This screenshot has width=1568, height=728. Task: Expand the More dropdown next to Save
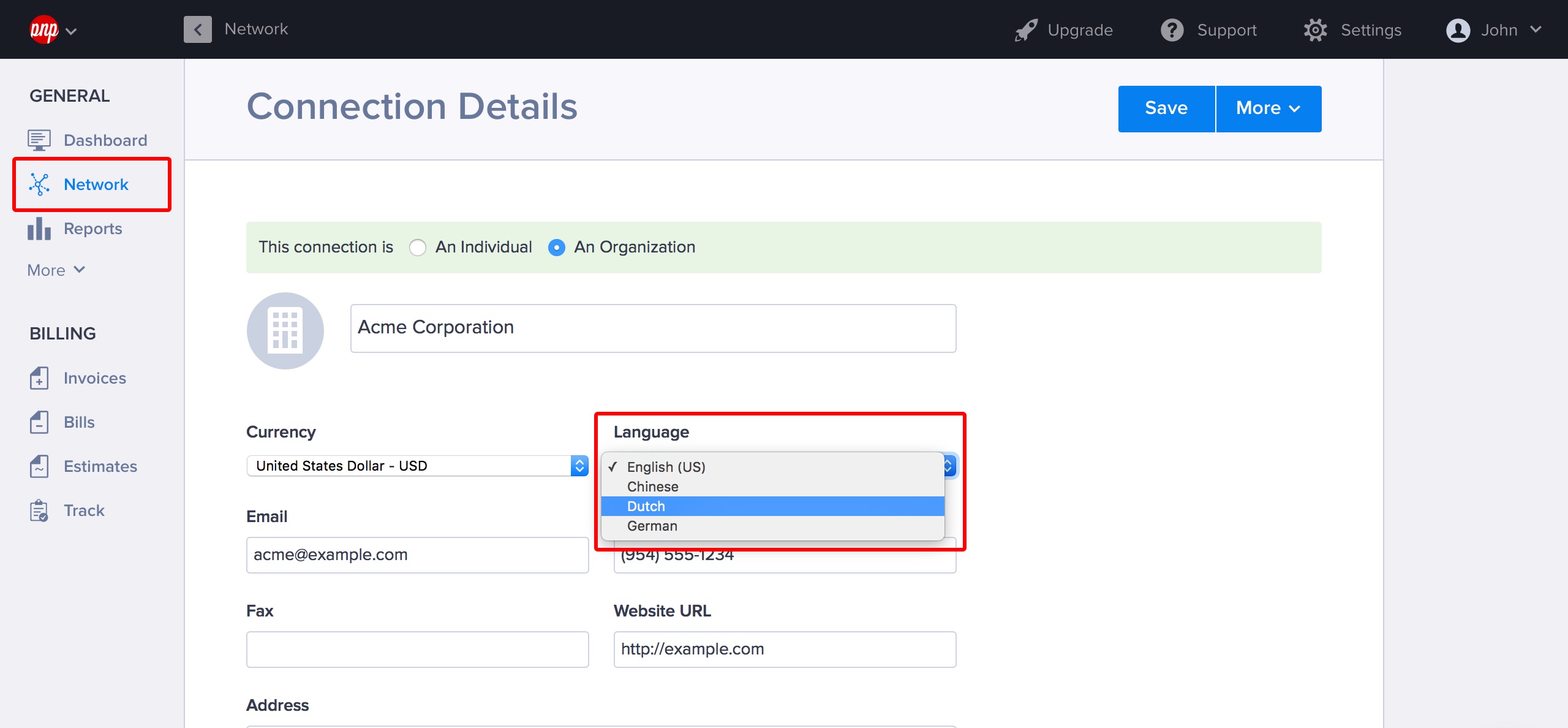click(x=1268, y=108)
